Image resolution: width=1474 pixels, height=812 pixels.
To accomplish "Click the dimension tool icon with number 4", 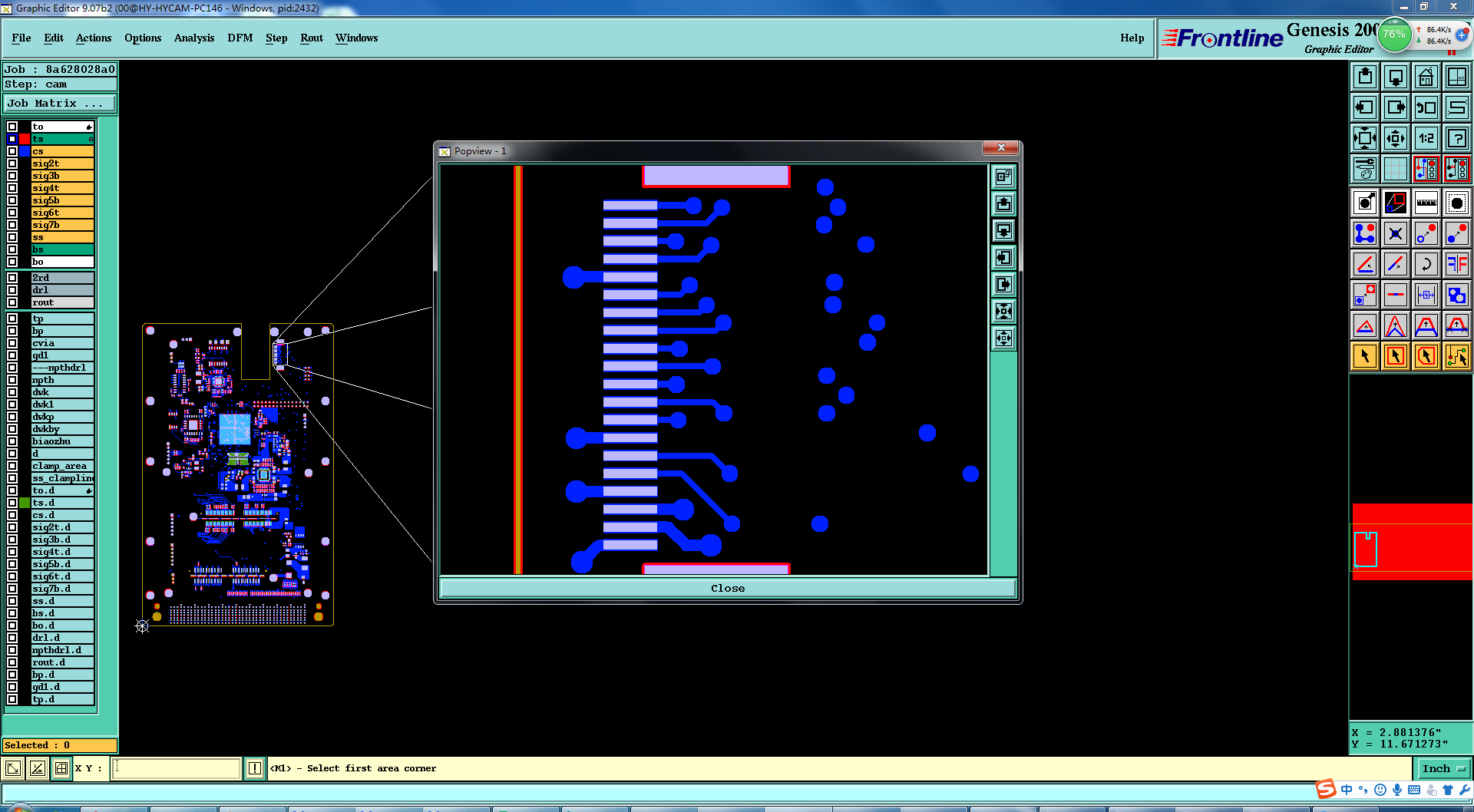I will pos(1426,295).
